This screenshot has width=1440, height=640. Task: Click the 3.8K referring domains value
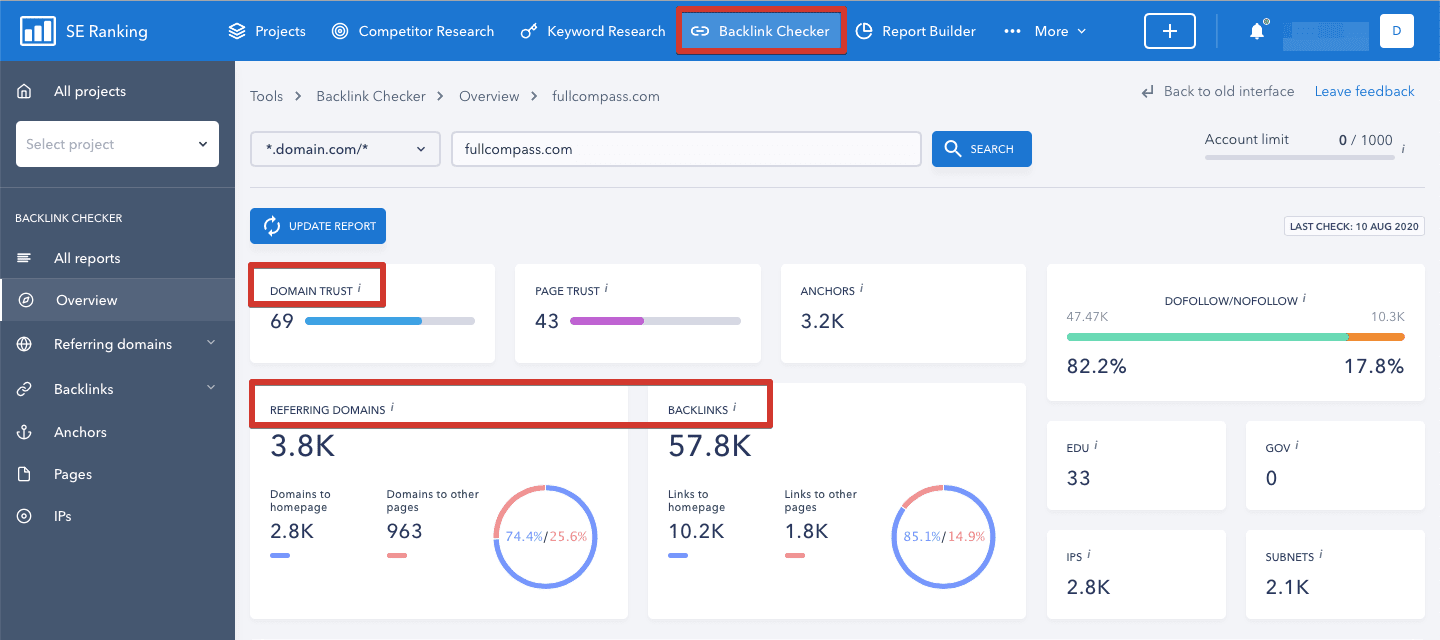coord(303,445)
